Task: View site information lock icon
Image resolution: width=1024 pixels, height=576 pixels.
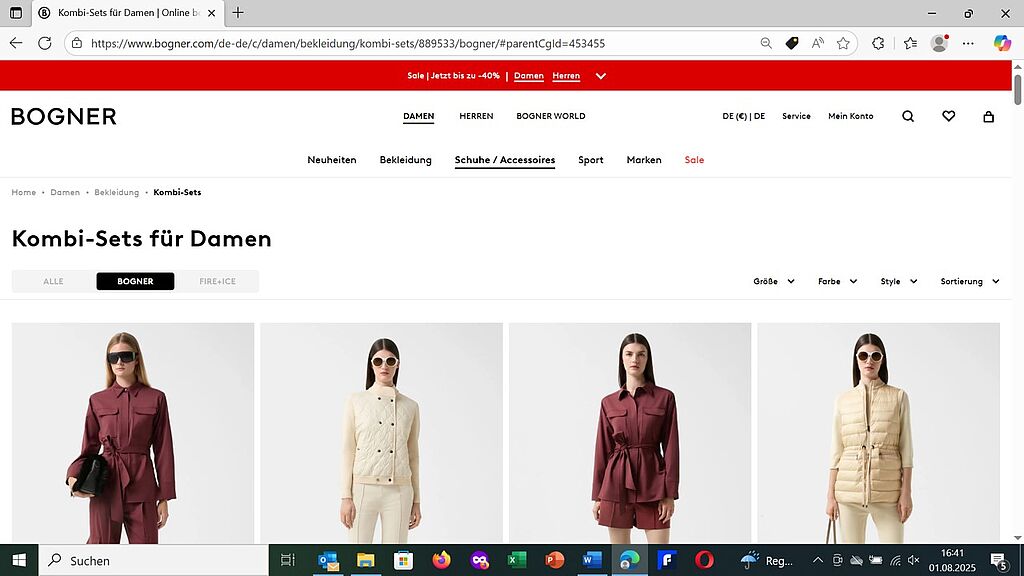Action: tap(77, 43)
